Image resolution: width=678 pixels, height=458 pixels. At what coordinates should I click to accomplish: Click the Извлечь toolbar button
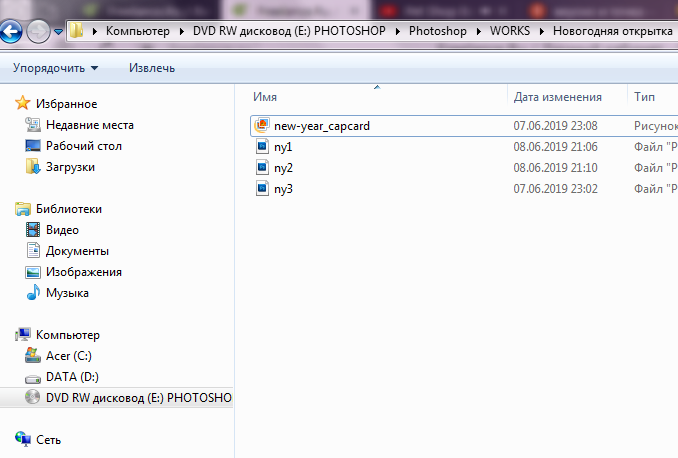pyautogui.click(x=152, y=68)
